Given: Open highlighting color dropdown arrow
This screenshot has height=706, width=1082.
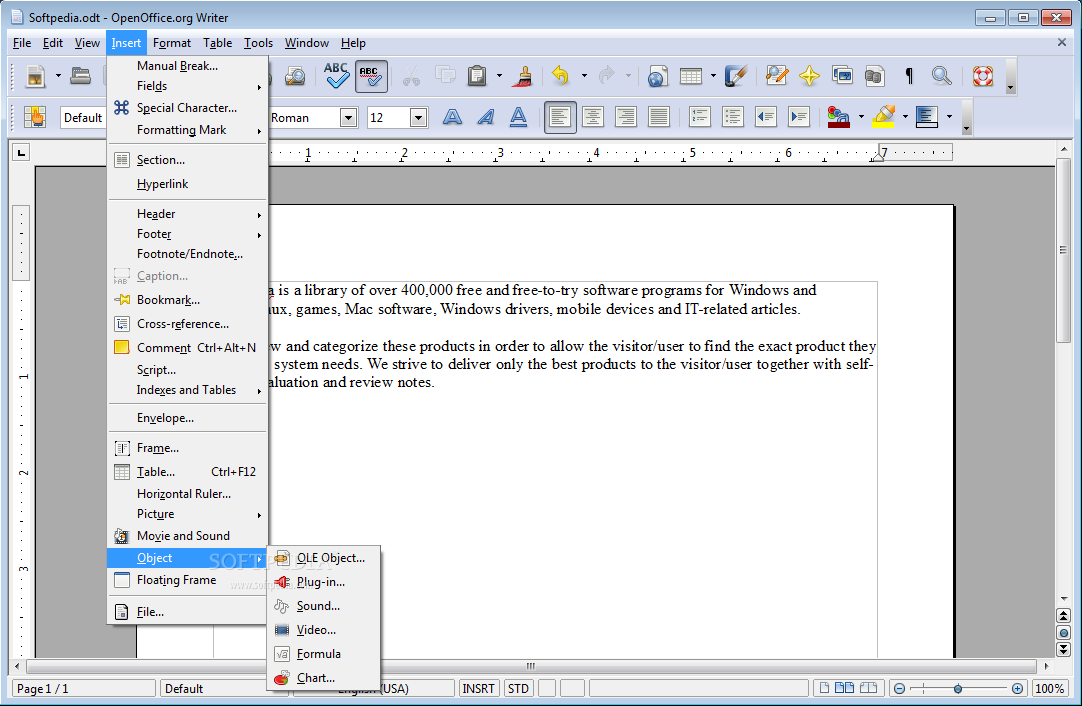Looking at the screenshot, I should point(905,117).
